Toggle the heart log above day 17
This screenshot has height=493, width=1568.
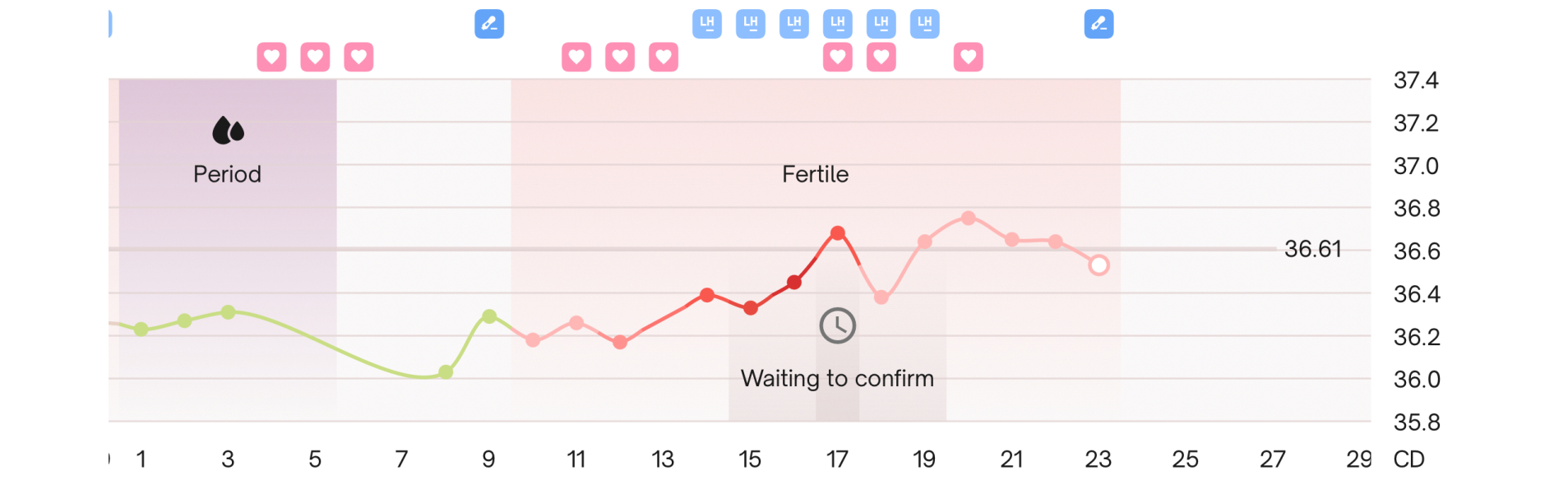click(x=837, y=57)
